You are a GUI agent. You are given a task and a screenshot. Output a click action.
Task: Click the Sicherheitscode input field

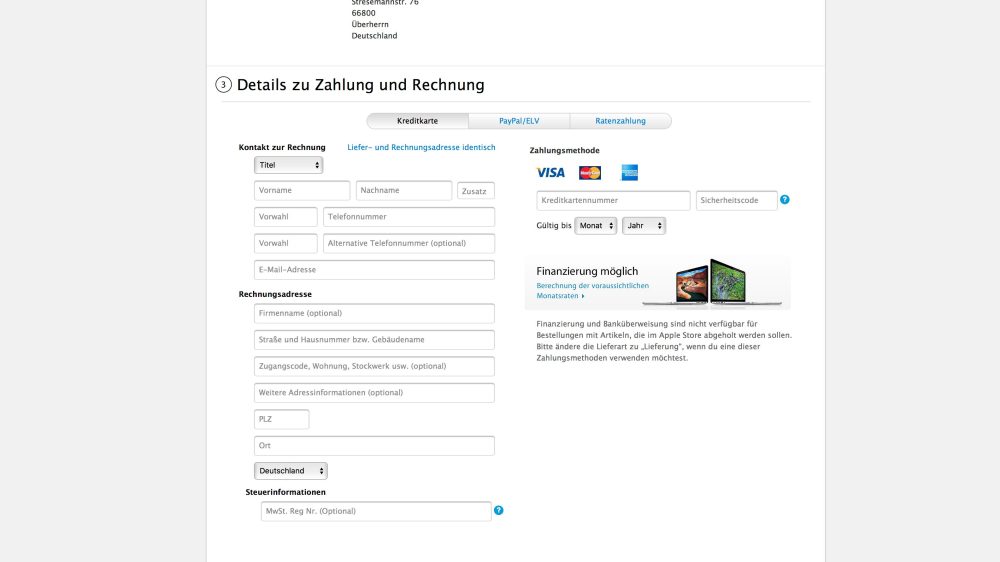[736, 201]
